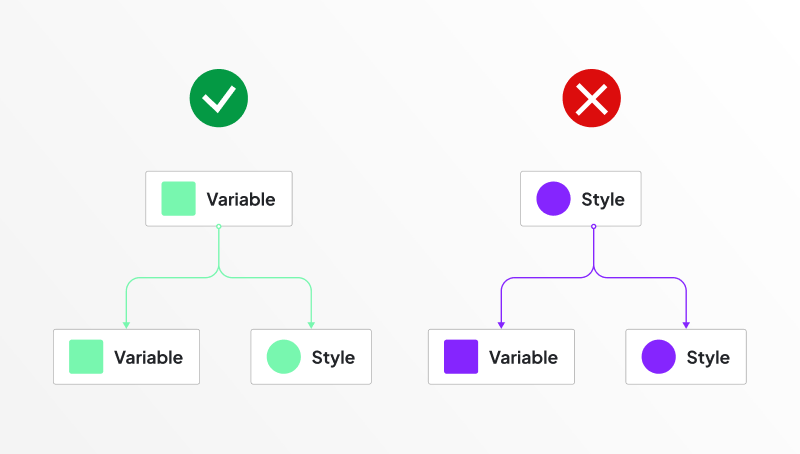The height and width of the screenshot is (454, 800).
Task: Select the bottom-left green Variable box
Action: click(x=127, y=357)
